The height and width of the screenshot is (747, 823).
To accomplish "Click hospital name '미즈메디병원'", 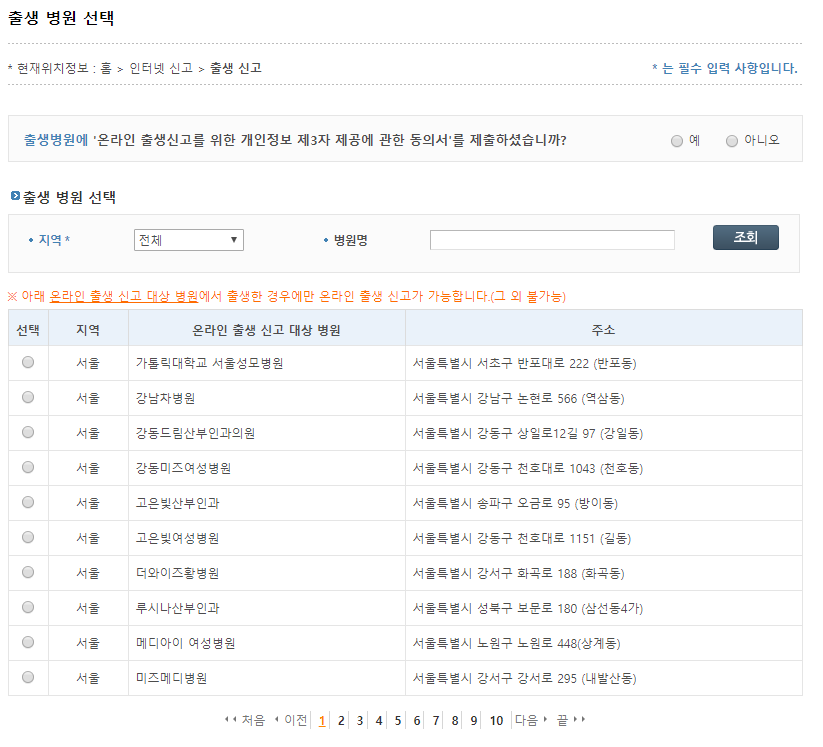I will 172,678.
